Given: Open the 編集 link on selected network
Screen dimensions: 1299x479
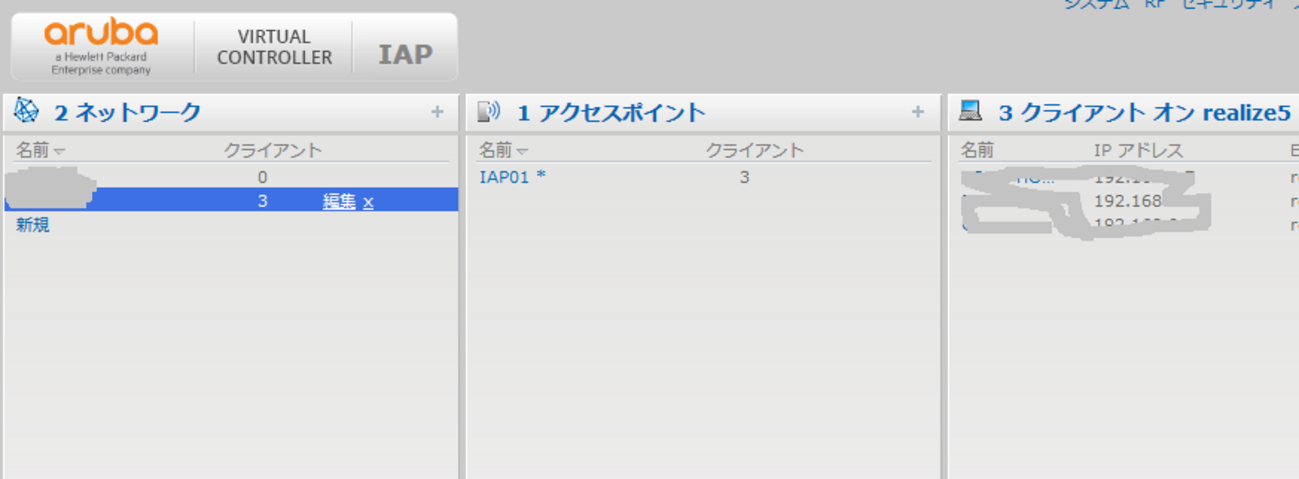Looking at the screenshot, I should pos(339,201).
